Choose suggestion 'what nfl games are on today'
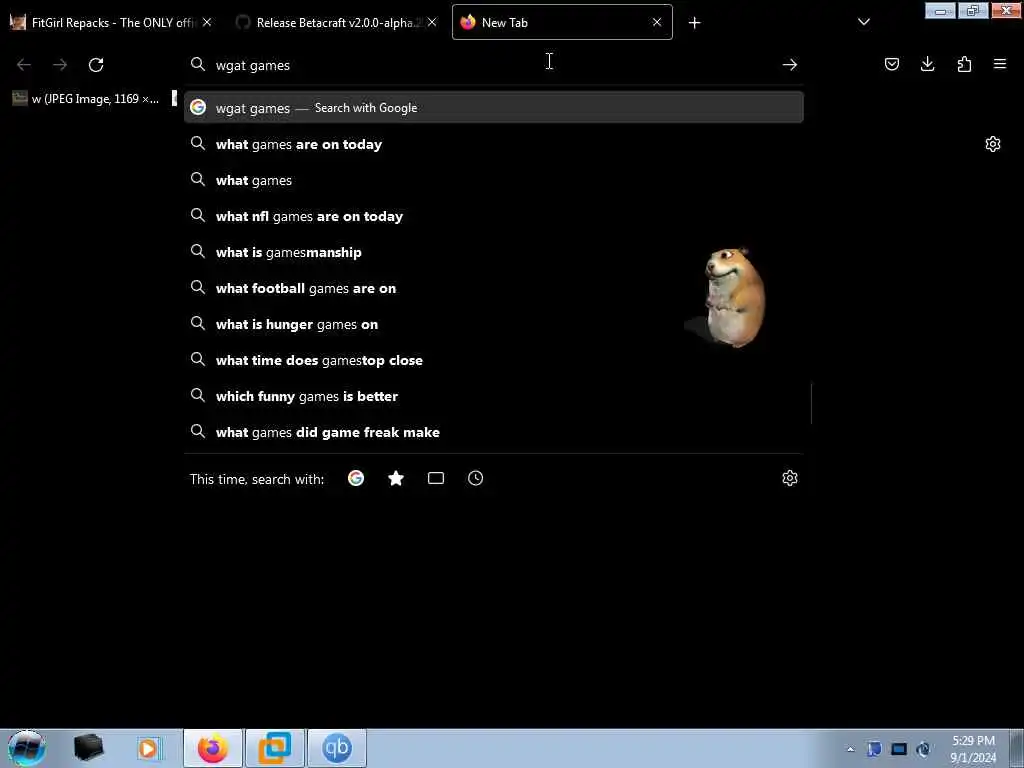Screen dimensions: 1024x768 494,216
